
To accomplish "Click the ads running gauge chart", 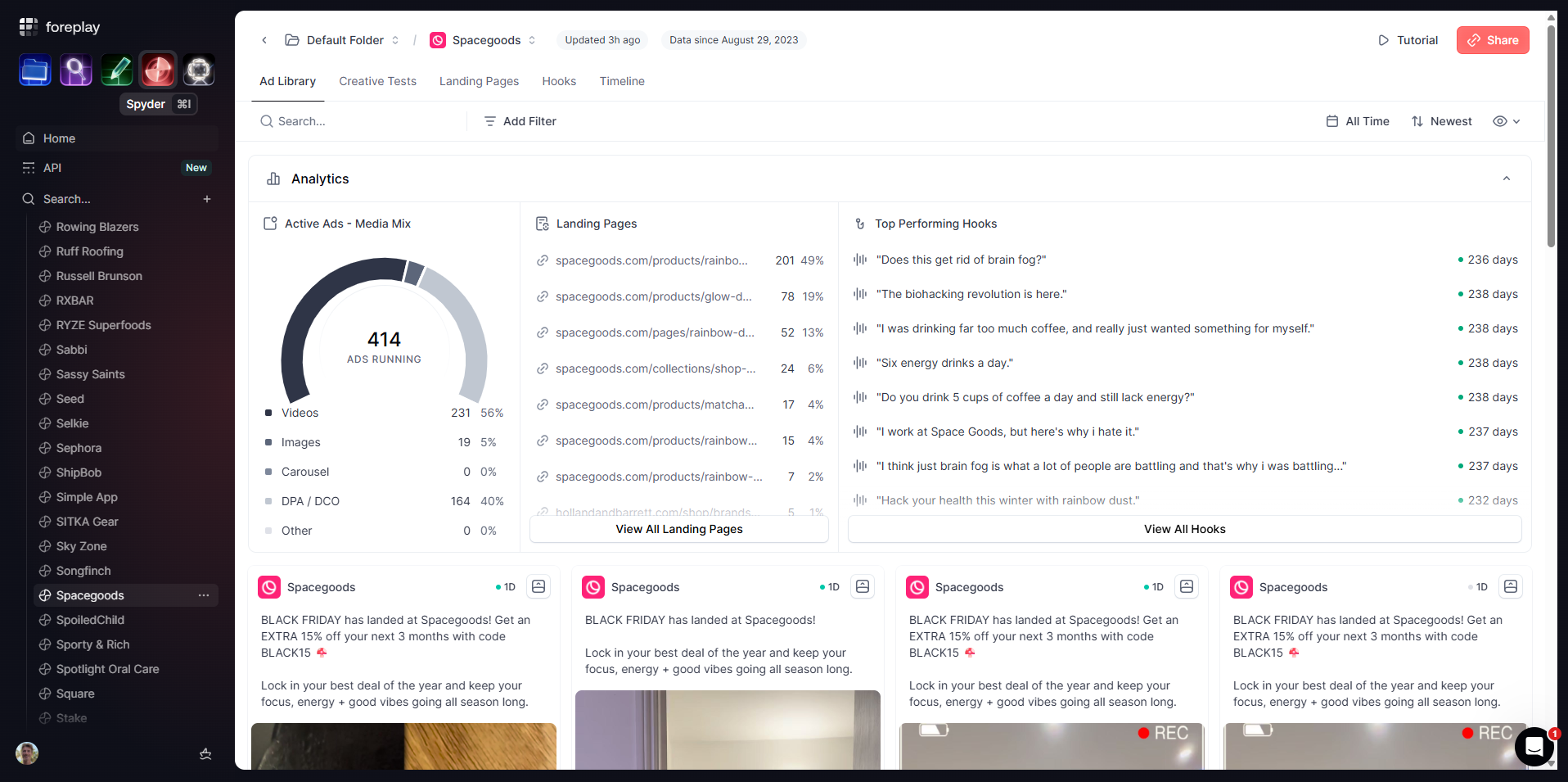I will (384, 329).
